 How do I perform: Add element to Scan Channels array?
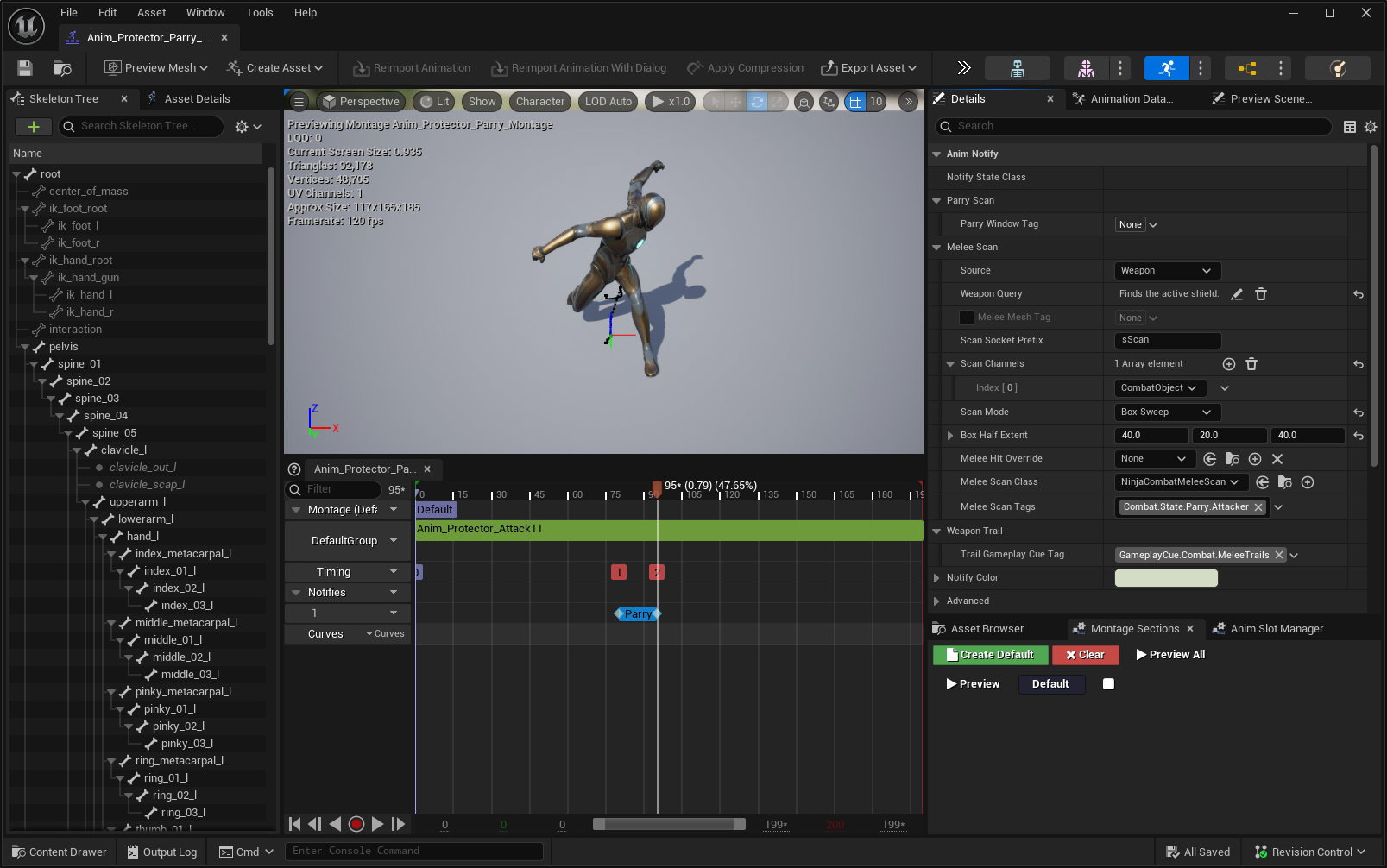(x=1229, y=364)
